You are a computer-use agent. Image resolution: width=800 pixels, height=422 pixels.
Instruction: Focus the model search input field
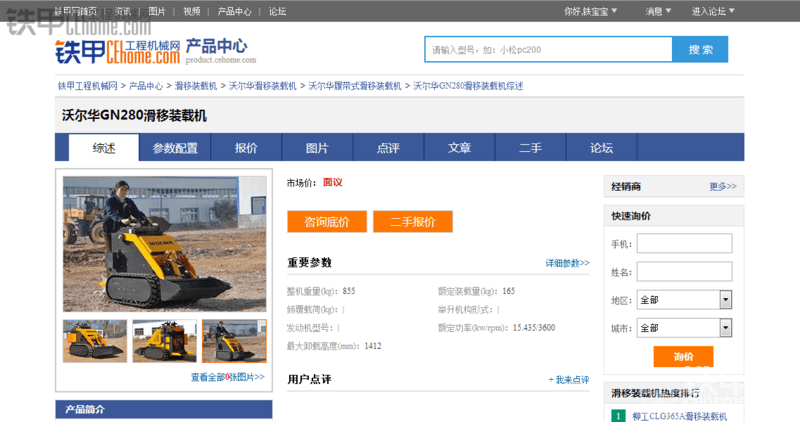(x=548, y=49)
